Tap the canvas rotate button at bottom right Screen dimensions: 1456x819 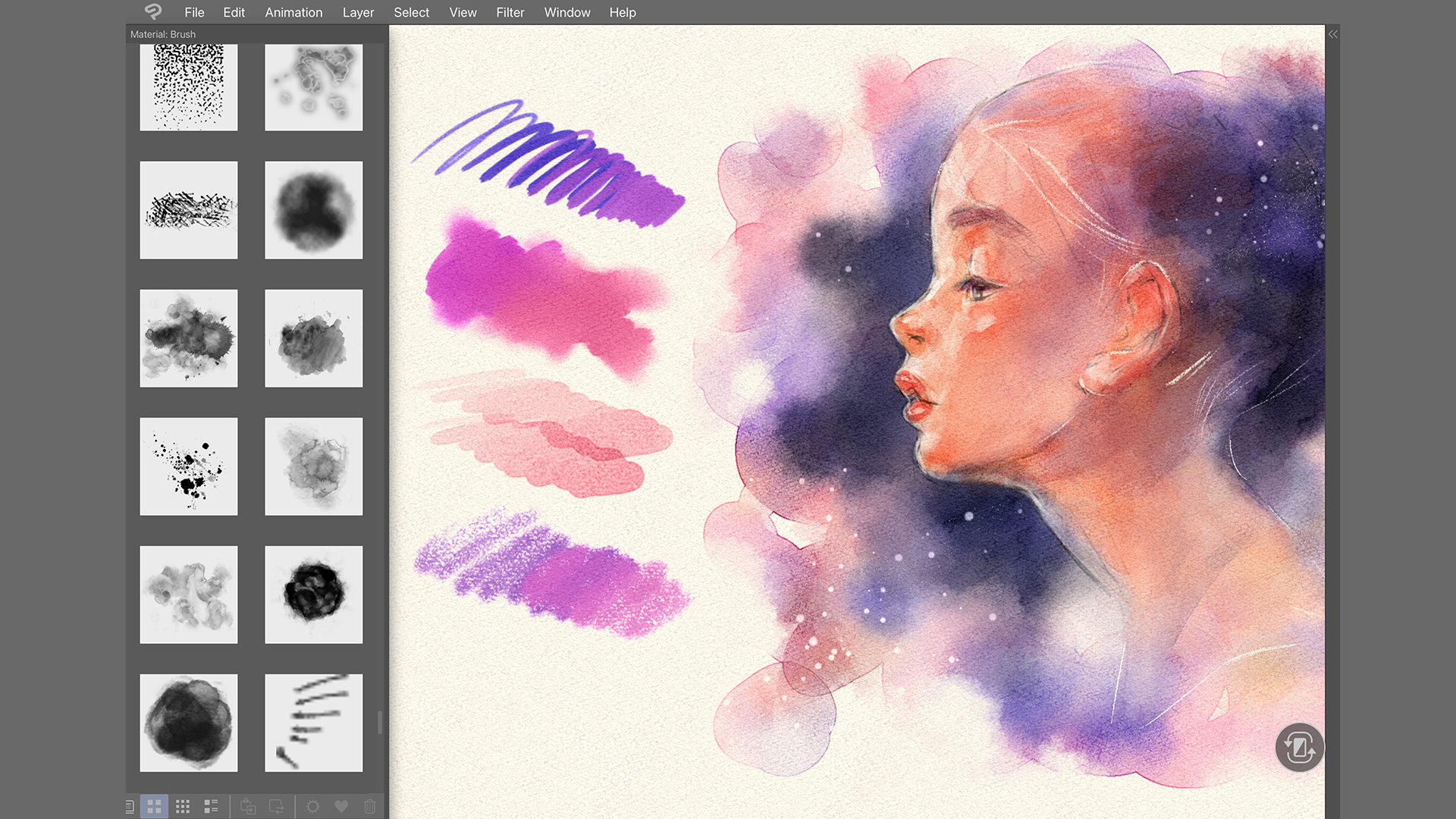pyautogui.click(x=1300, y=747)
